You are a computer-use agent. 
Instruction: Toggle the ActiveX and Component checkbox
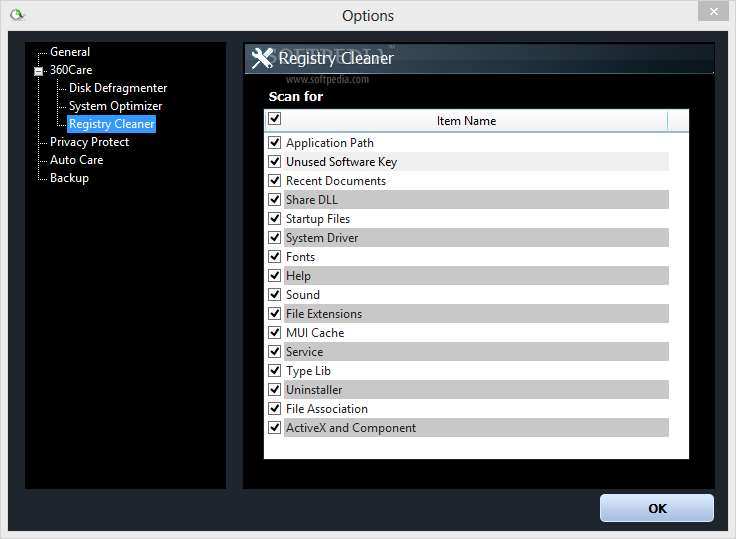click(x=275, y=428)
